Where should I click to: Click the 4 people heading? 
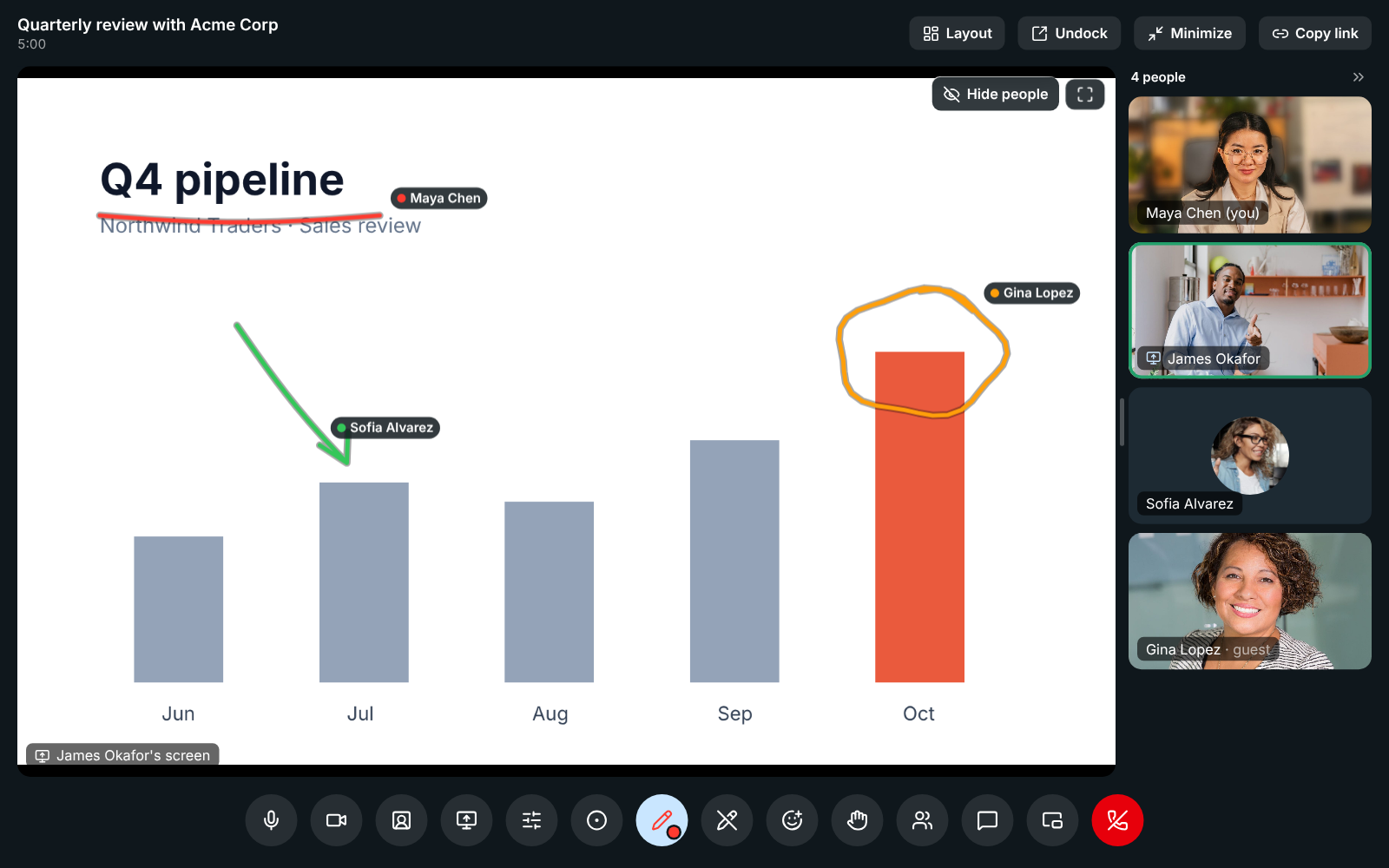coord(1158,77)
